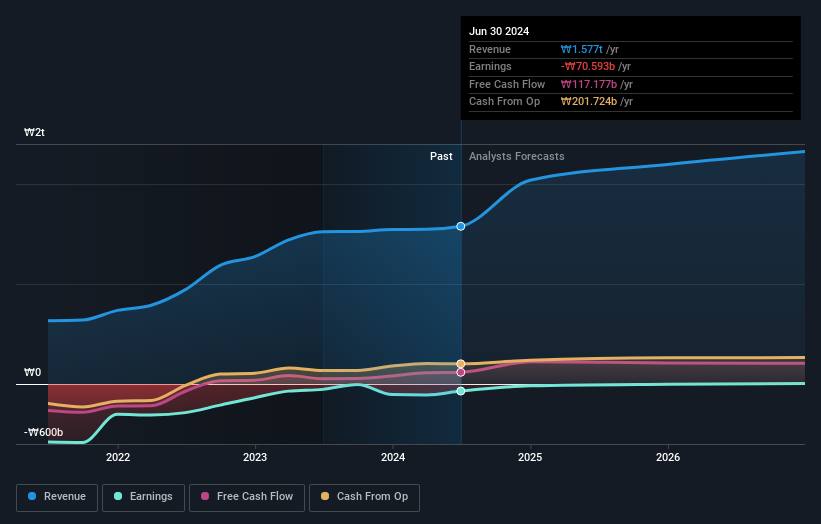Click the Jun 30 2024 tooltip date
Viewport: 821px width, 524px height.
[499, 31]
